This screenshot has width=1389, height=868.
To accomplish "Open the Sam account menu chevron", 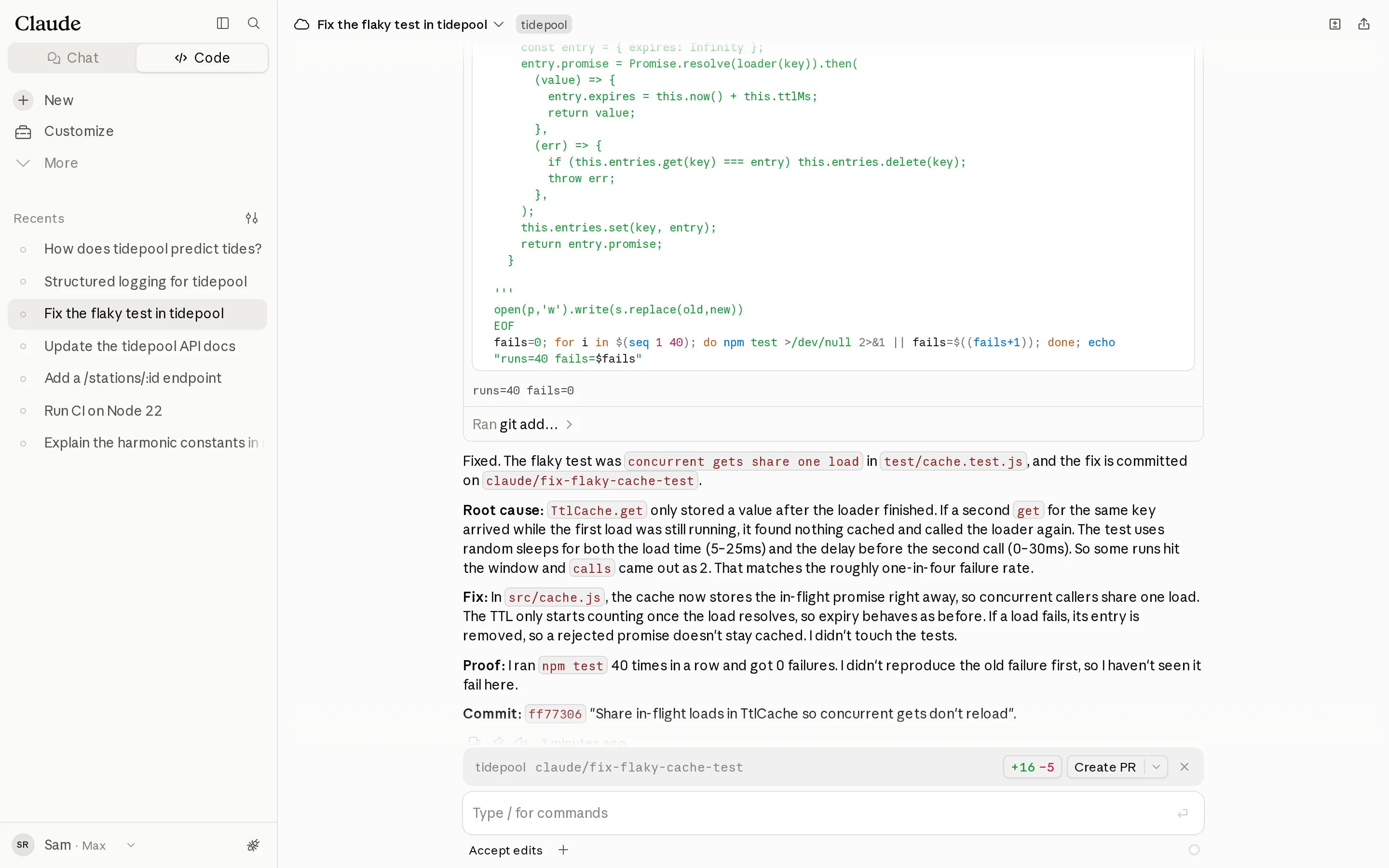I will tap(131, 845).
